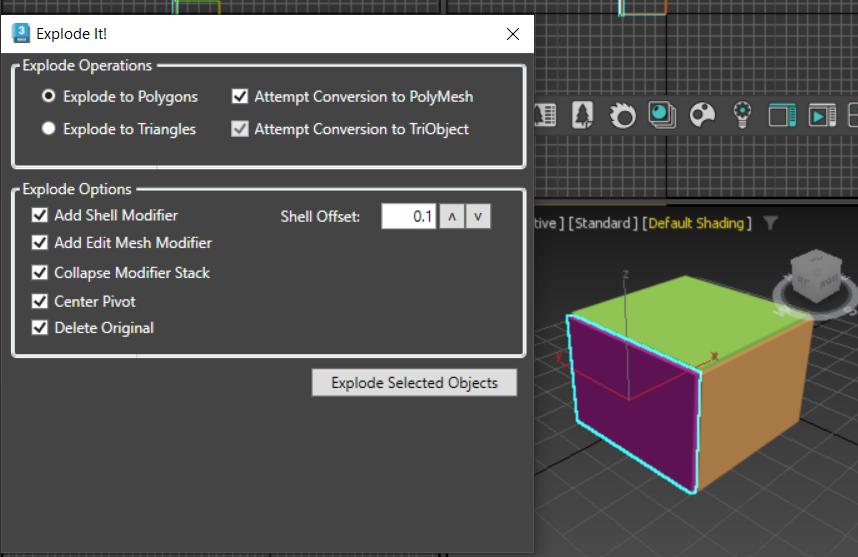Click the orange side face of the cube
Viewport: 858px width, 557px height.
[752, 405]
